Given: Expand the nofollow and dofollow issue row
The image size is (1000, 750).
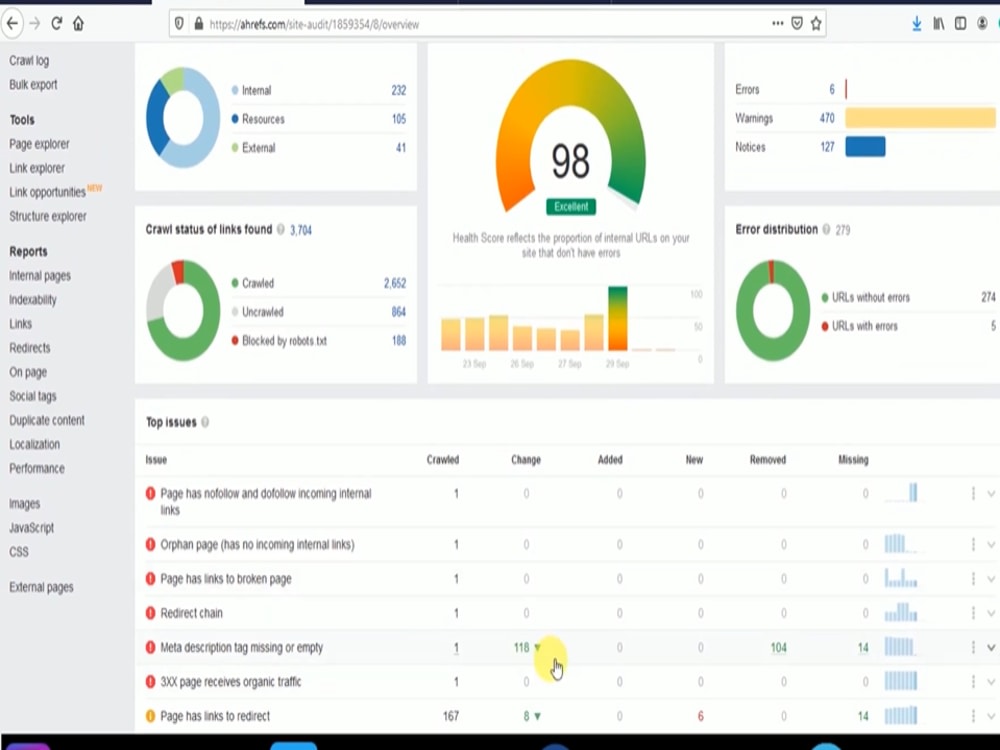Looking at the screenshot, I should click(991, 494).
